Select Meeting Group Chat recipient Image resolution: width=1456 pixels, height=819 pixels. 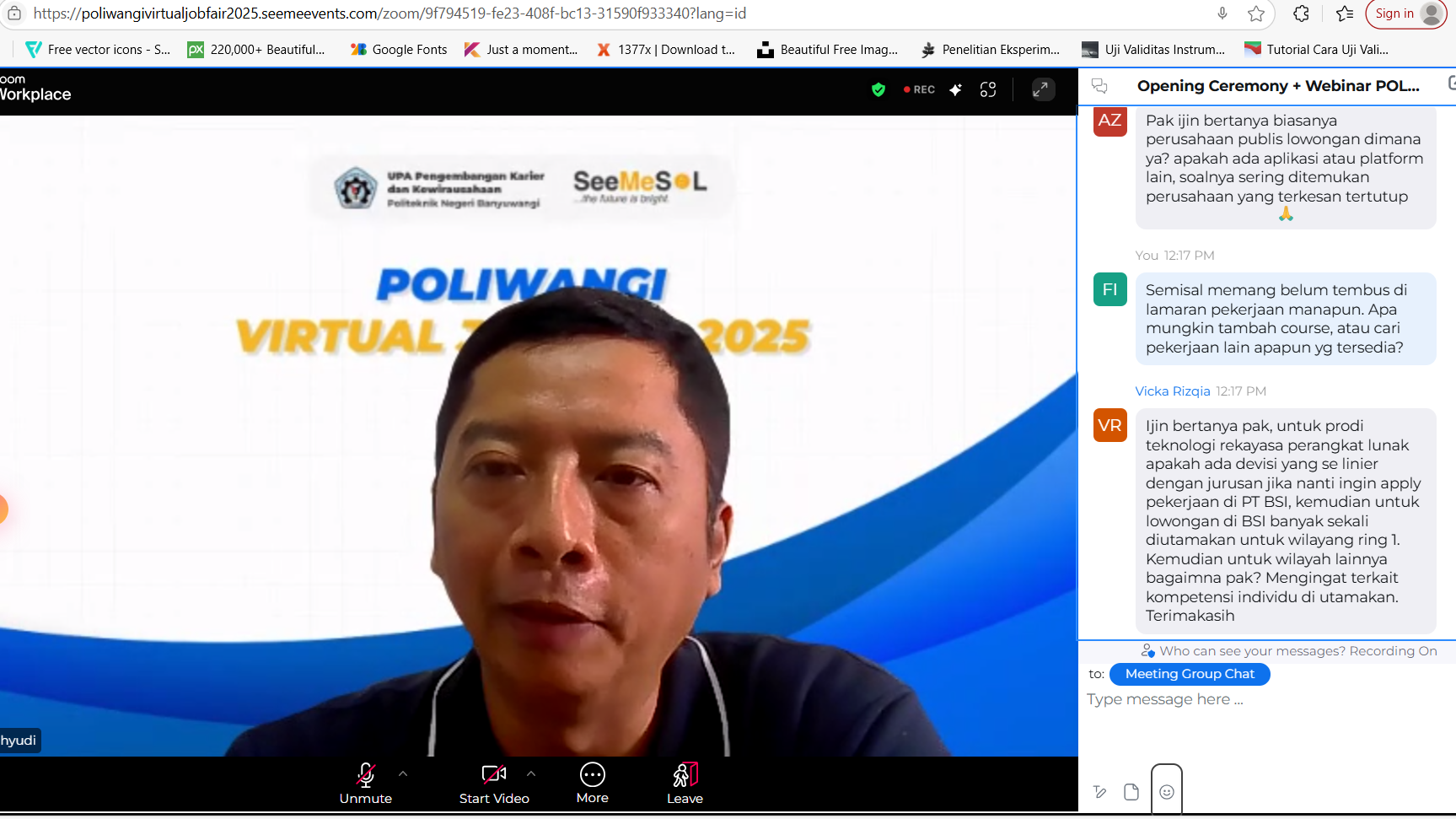[x=1190, y=674]
